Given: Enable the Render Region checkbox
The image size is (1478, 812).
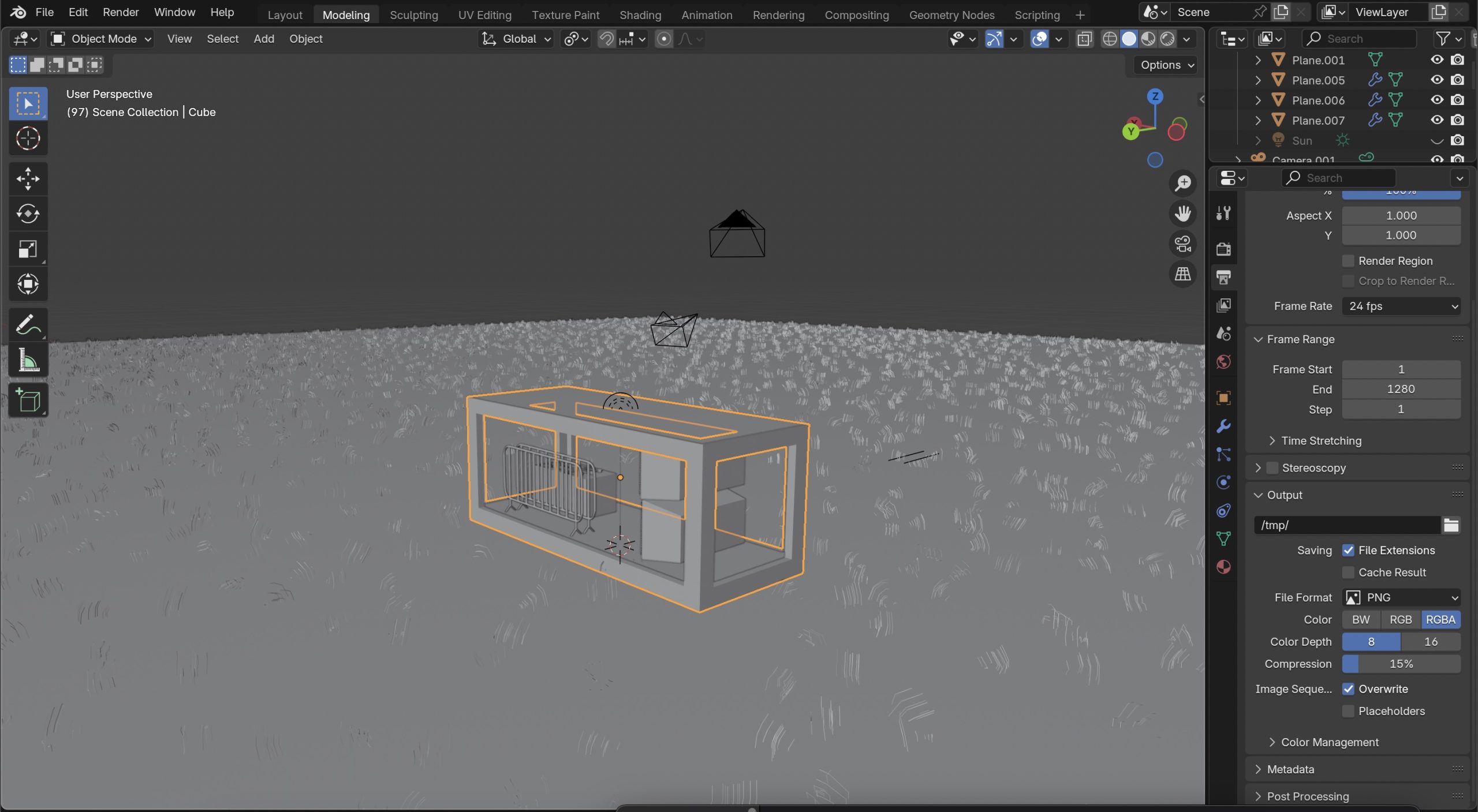Looking at the screenshot, I should coord(1348,261).
